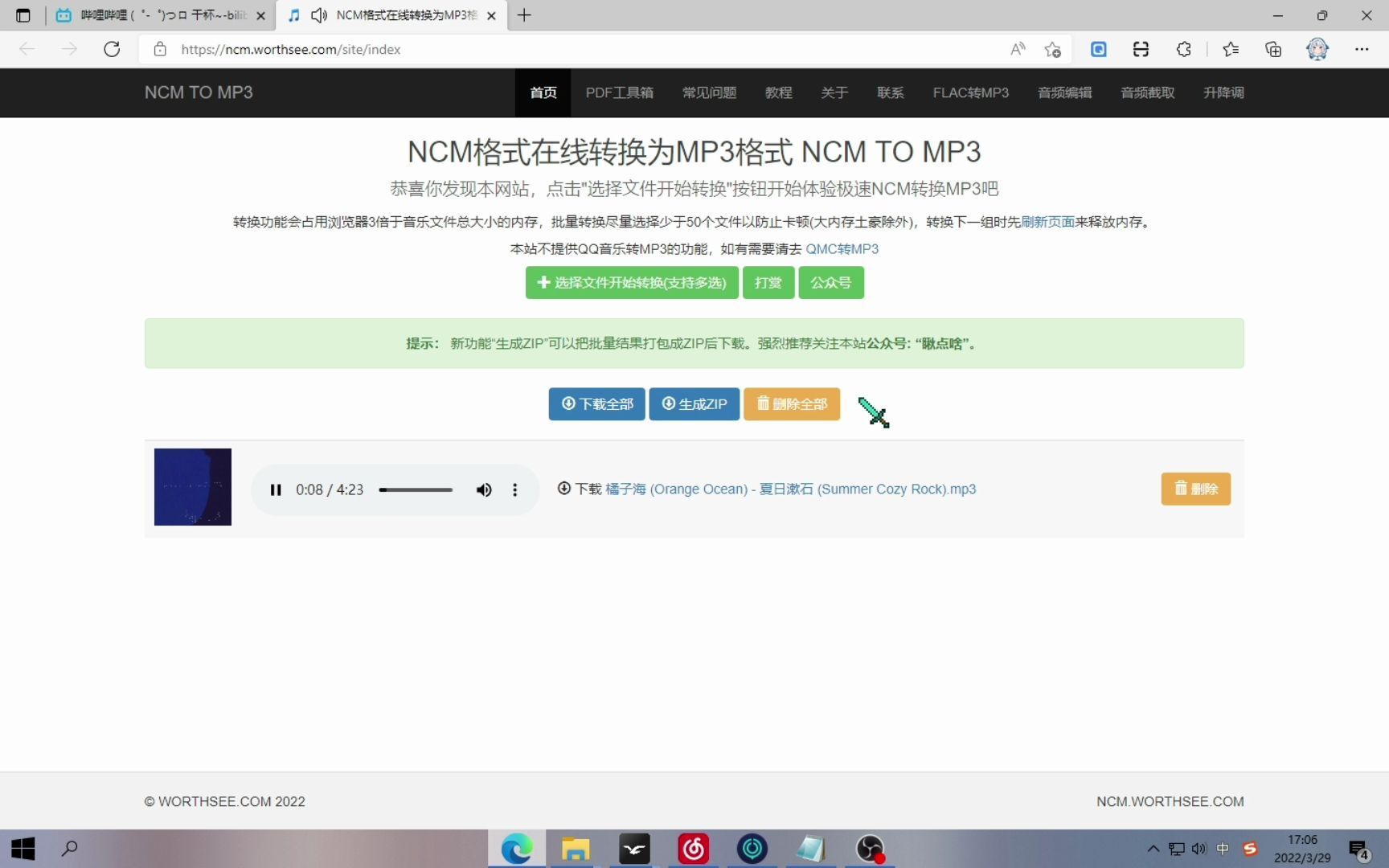Click the download icon beside the mp3 filename
The height and width of the screenshot is (868, 1389).
565,489
